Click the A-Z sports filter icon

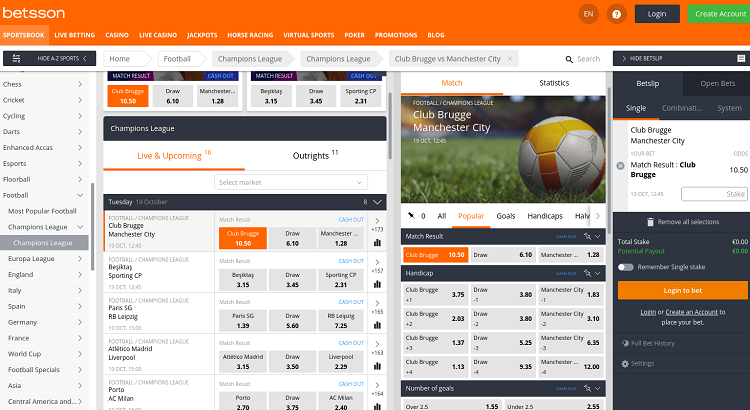(x=16, y=58)
